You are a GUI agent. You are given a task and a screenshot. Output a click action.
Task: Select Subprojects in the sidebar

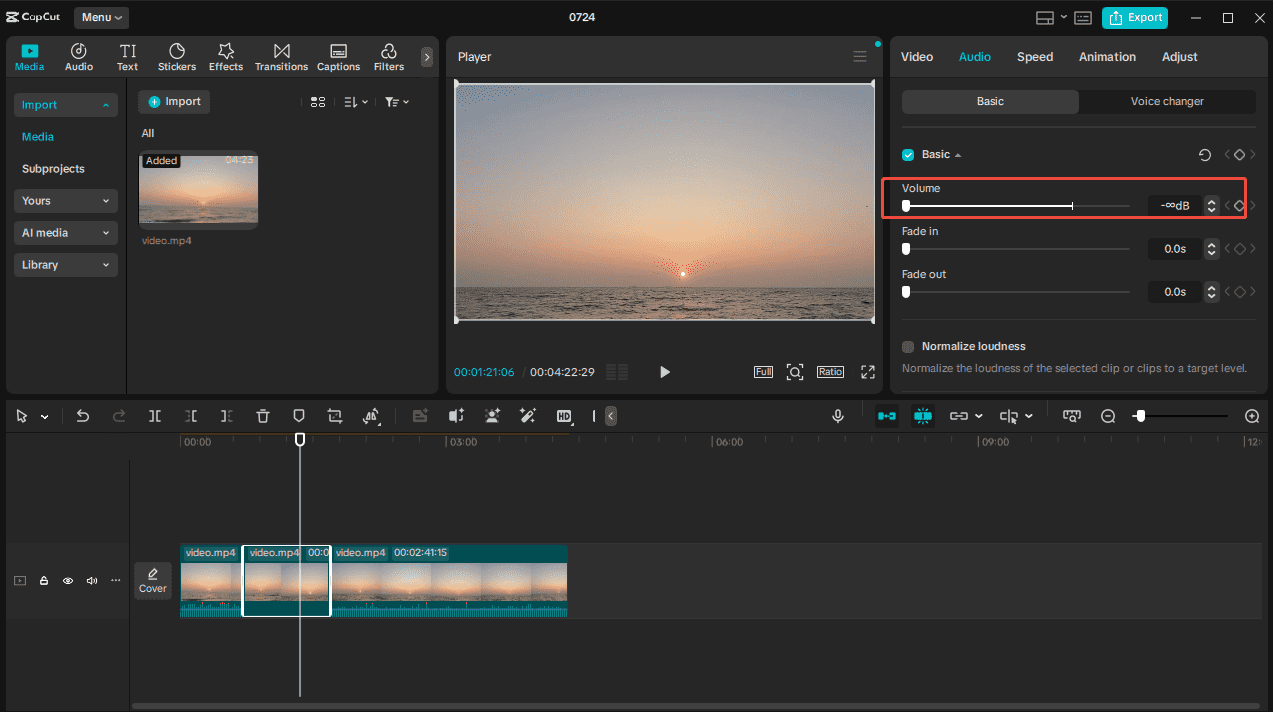(53, 169)
